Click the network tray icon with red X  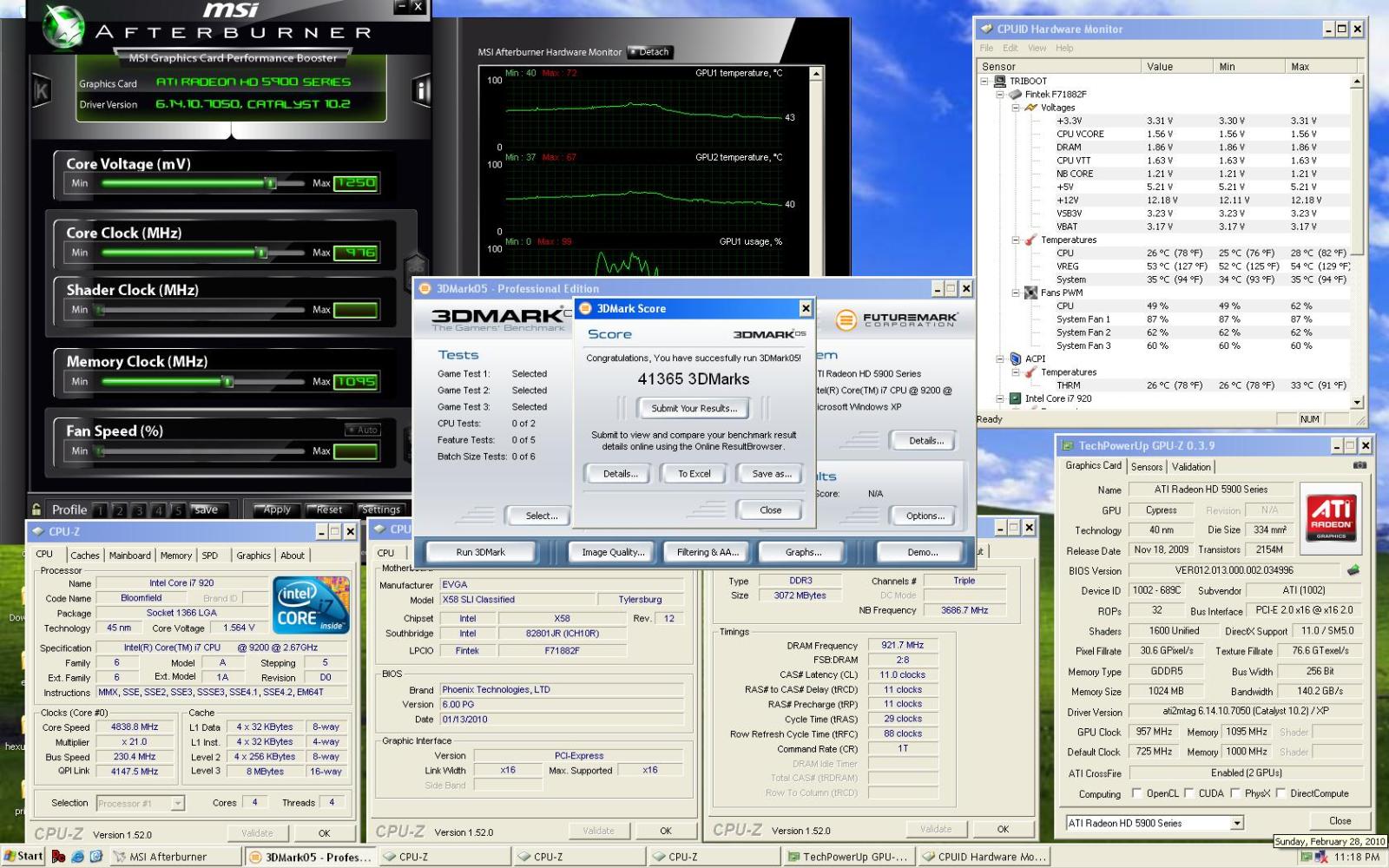point(1321,857)
